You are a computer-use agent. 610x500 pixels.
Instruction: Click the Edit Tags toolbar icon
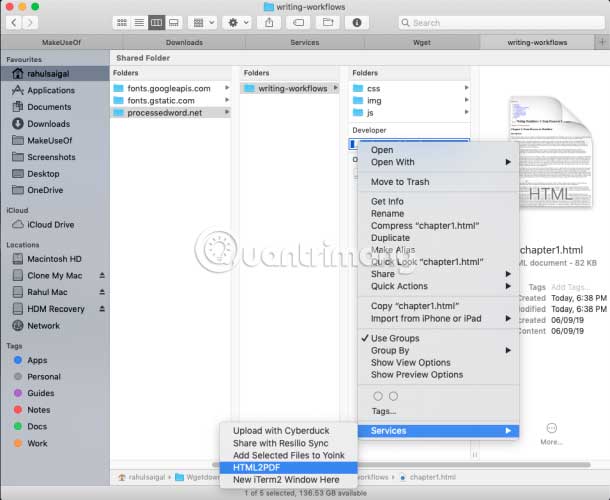click(x=298, y=23)
